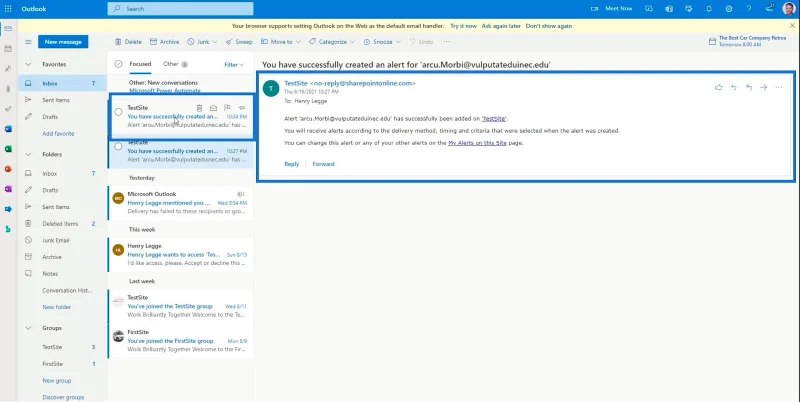Open the My Day panel icon in the header
This screenshot has width=800, height=402.
click(689, 9)
